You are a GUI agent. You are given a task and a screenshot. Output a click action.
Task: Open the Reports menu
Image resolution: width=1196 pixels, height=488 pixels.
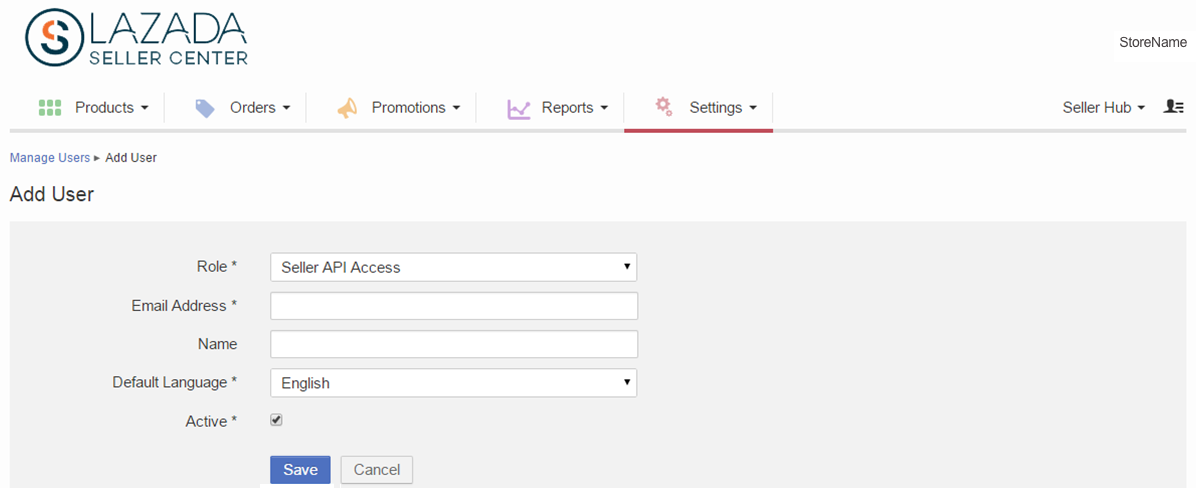click(x=574, y=108)
